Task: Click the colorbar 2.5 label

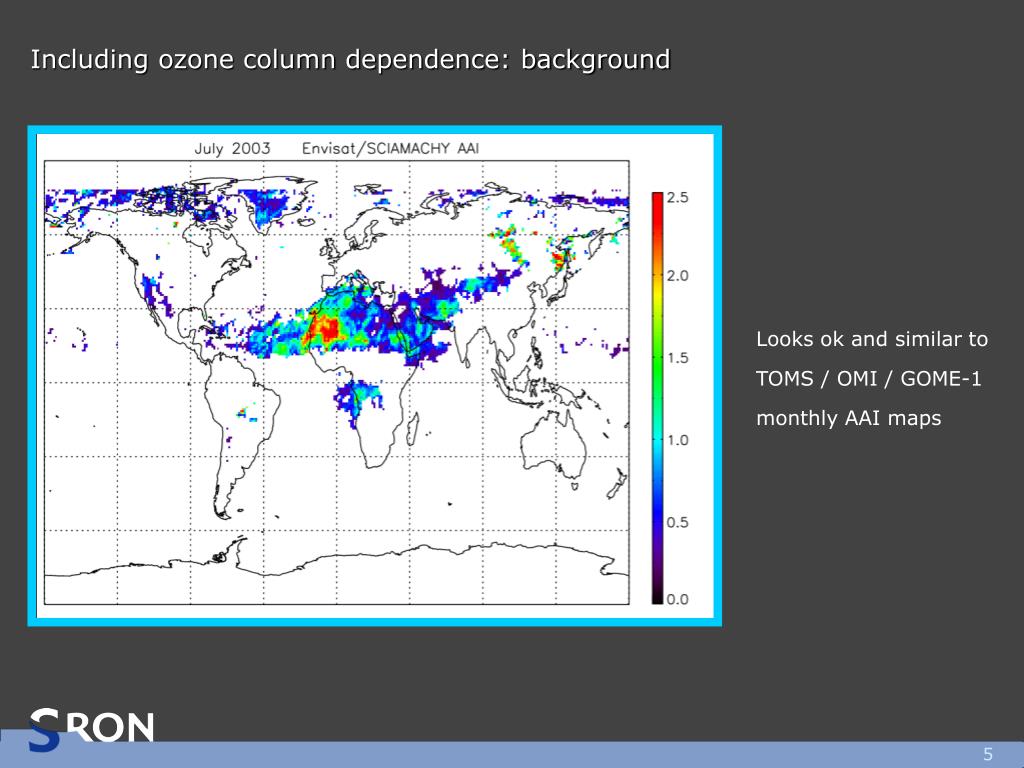Action: pyautogui.click(x=677, y=197)
